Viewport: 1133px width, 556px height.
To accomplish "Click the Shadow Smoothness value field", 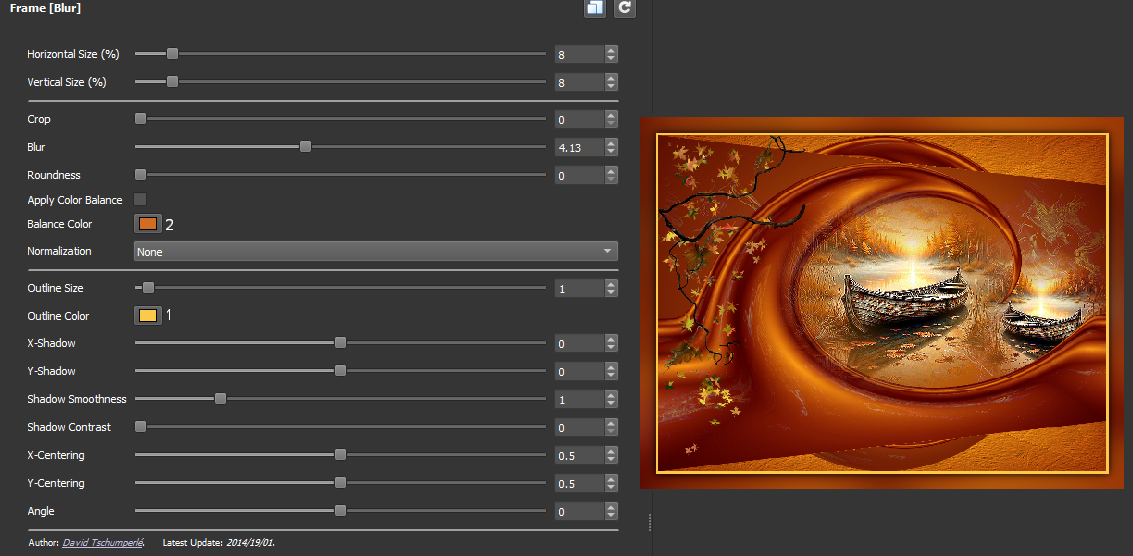I will coord(580,400).
